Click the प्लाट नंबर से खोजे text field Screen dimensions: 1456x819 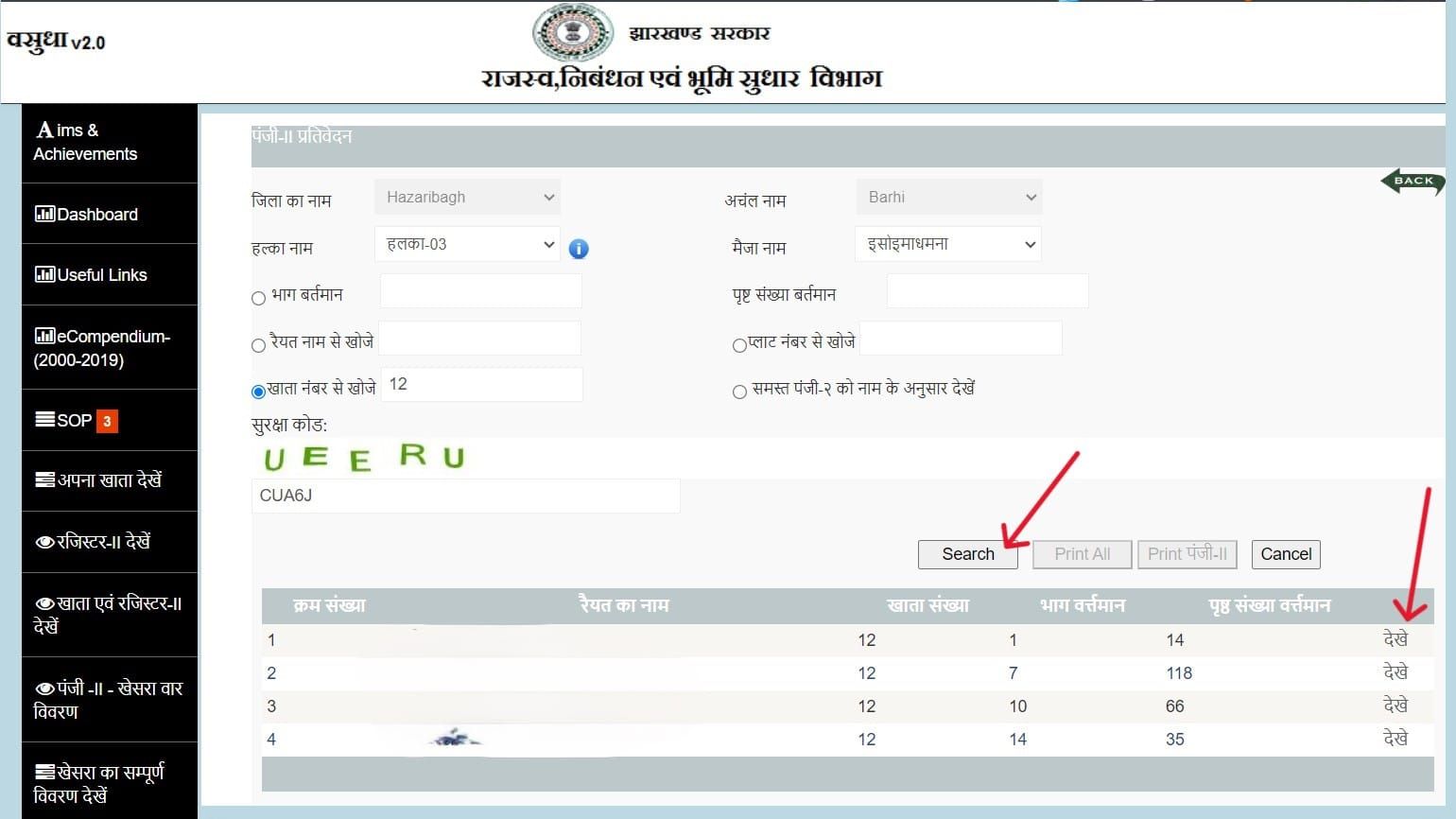(x=961, y=339)
